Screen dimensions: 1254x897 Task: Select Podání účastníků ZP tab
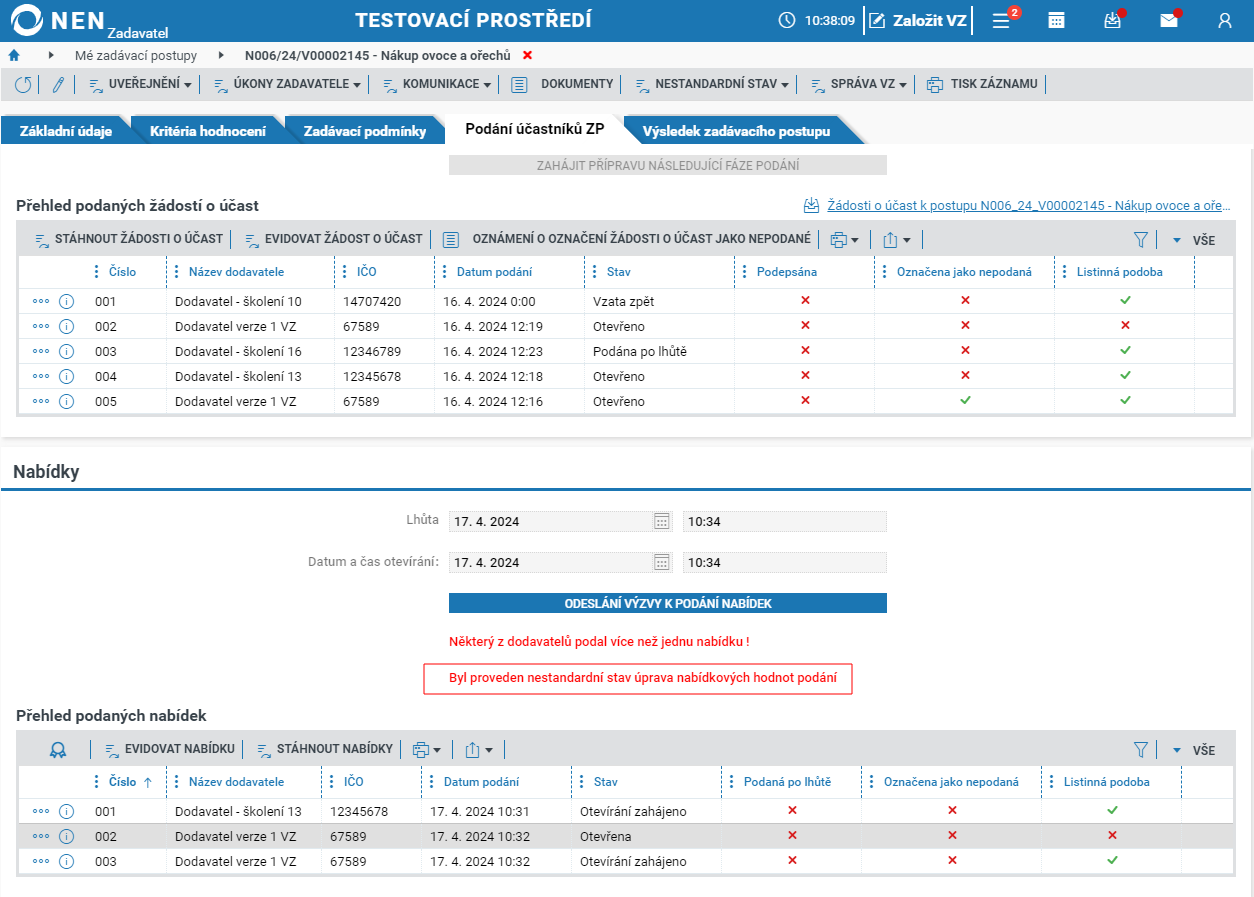click(535, 129)
